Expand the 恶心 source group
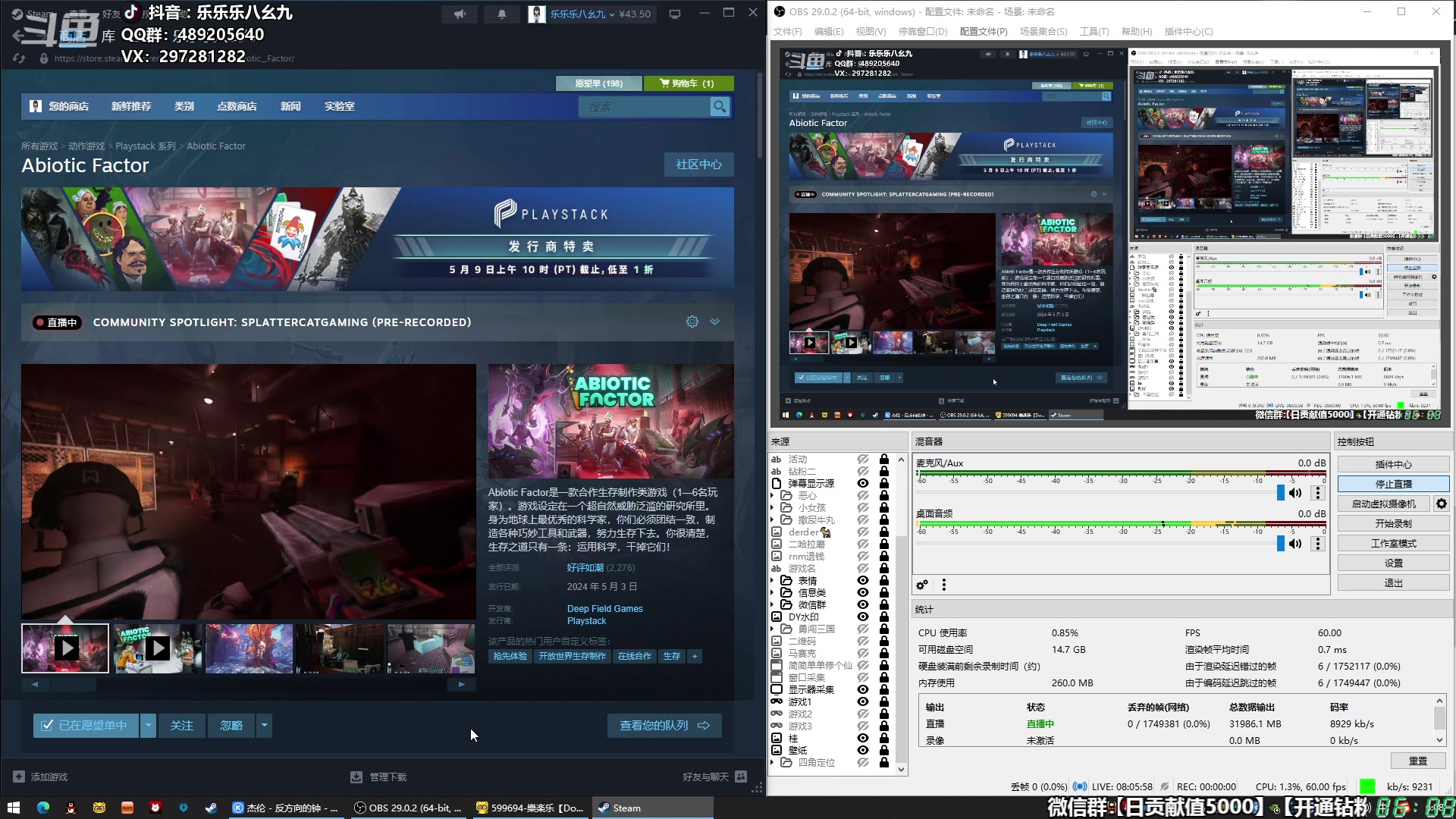Image resolution: width=1456 pixels, height=819 pixels. click(773, 496)
